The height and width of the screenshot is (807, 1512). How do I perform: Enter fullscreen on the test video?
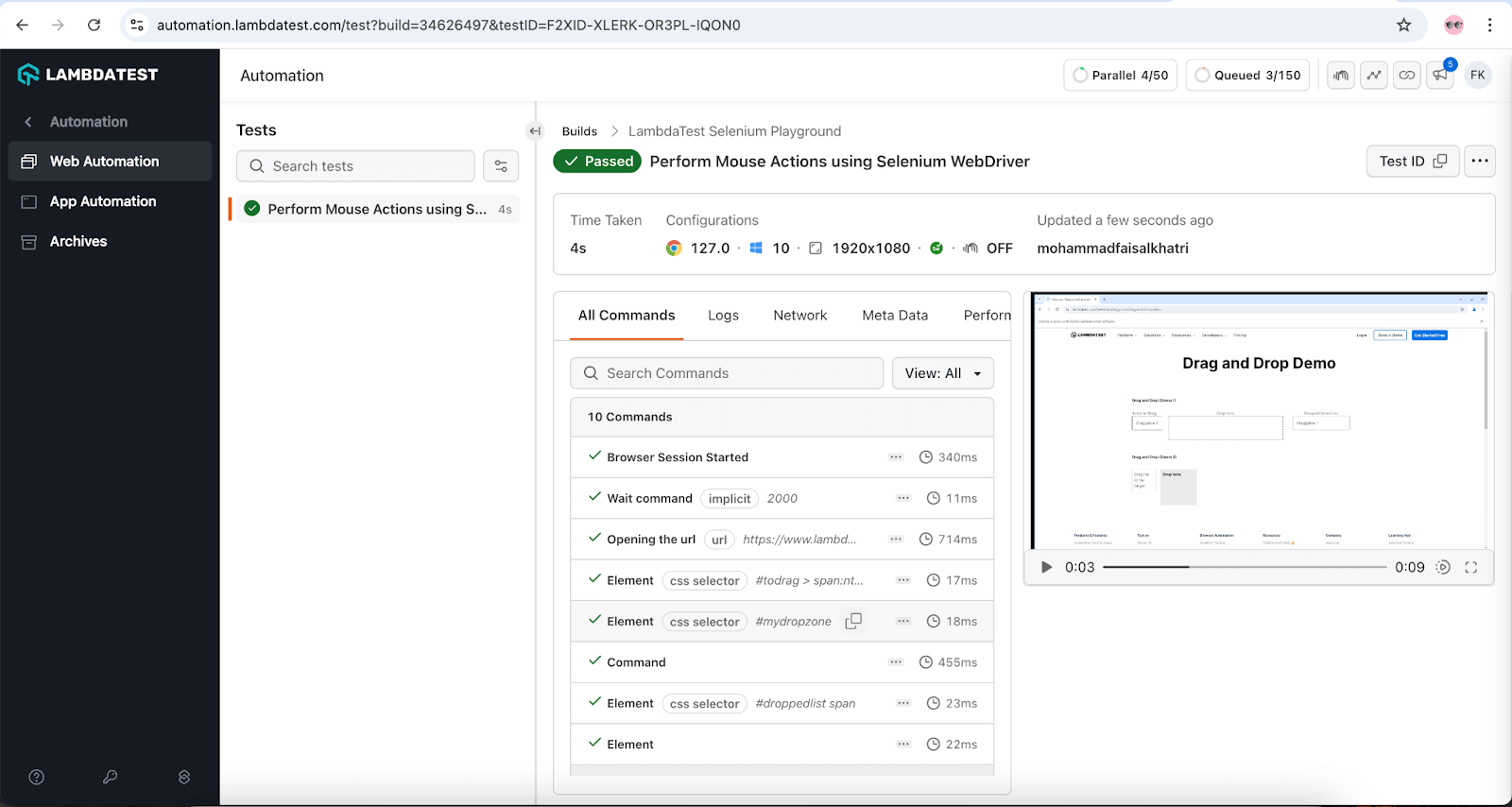(1470, 567)
